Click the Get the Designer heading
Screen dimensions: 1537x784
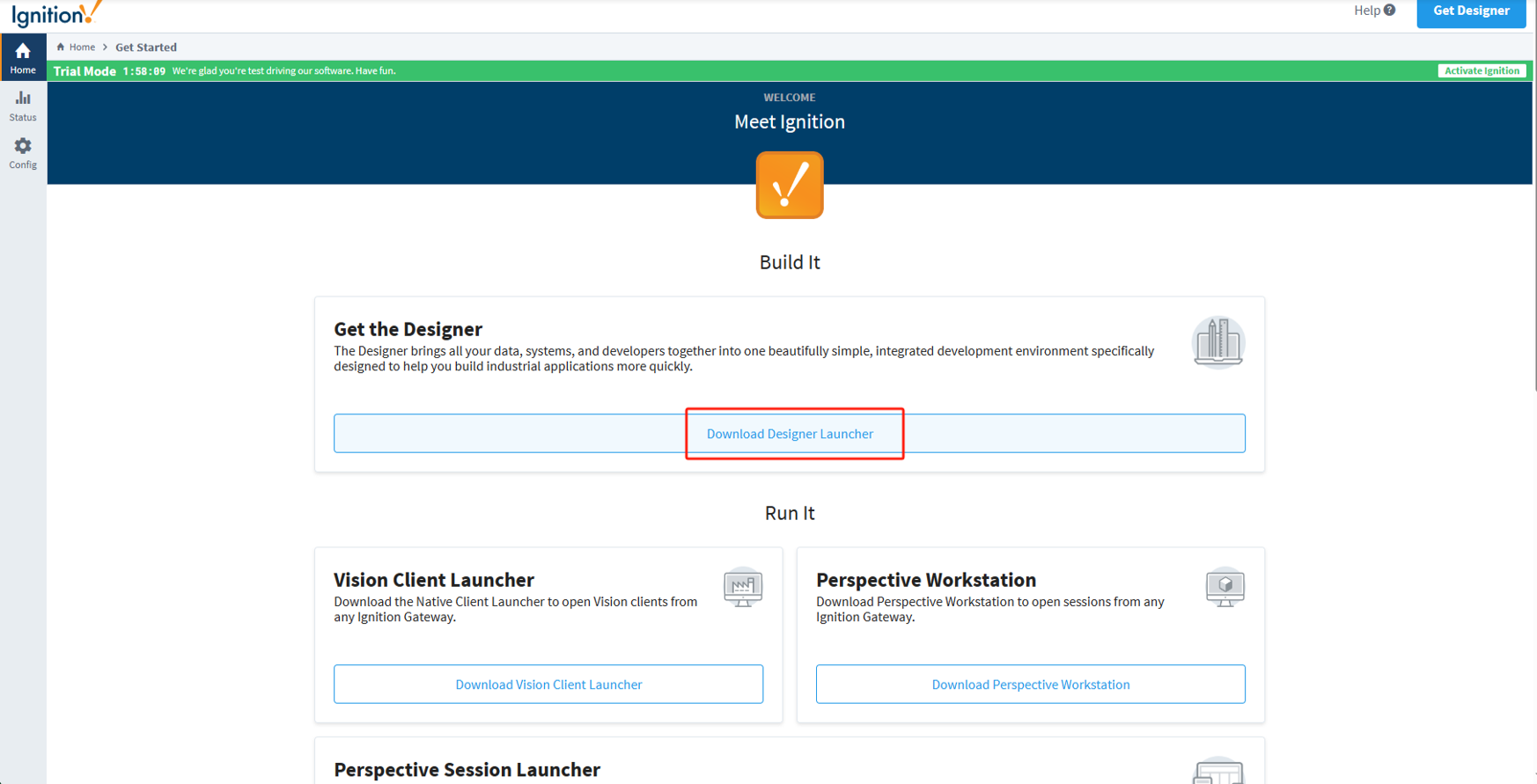pyautogui.click(x=408, y=329)
